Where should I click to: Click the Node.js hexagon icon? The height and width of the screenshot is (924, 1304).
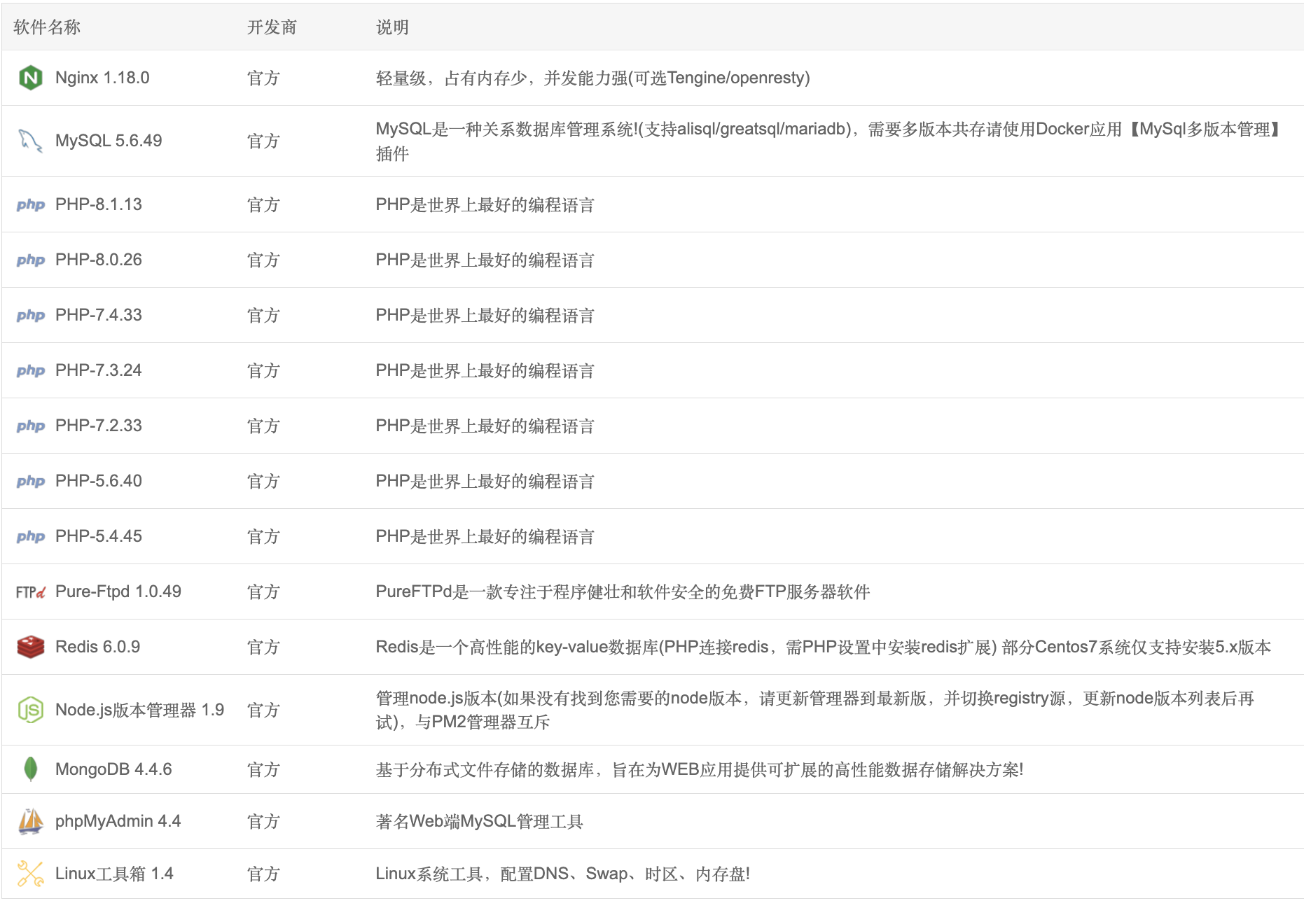pos(30,710)
